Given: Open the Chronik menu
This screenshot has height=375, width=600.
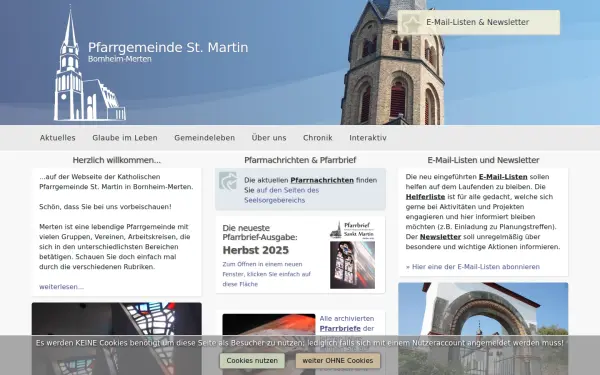Looking at the screenshot, I should 318,138.
